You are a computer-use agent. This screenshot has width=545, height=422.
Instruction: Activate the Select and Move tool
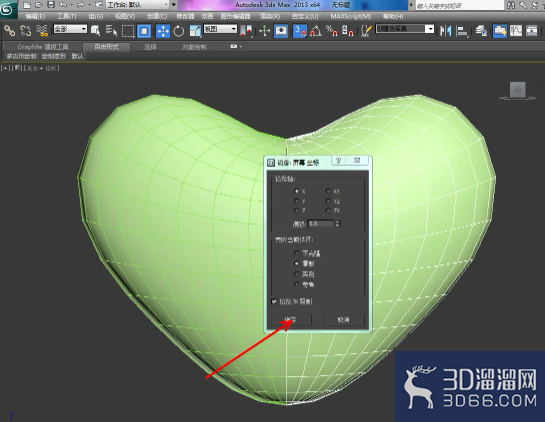click(163, 31)
